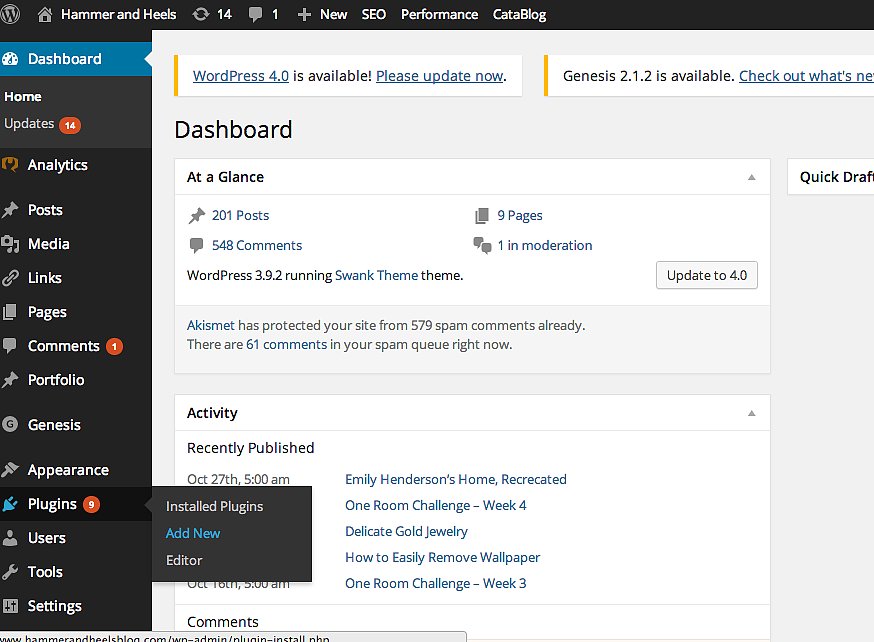Click the Oct 27th, 5:00 am timestamp
The height and width of the screenshot is (642, 874).
(x=238, y=479)
